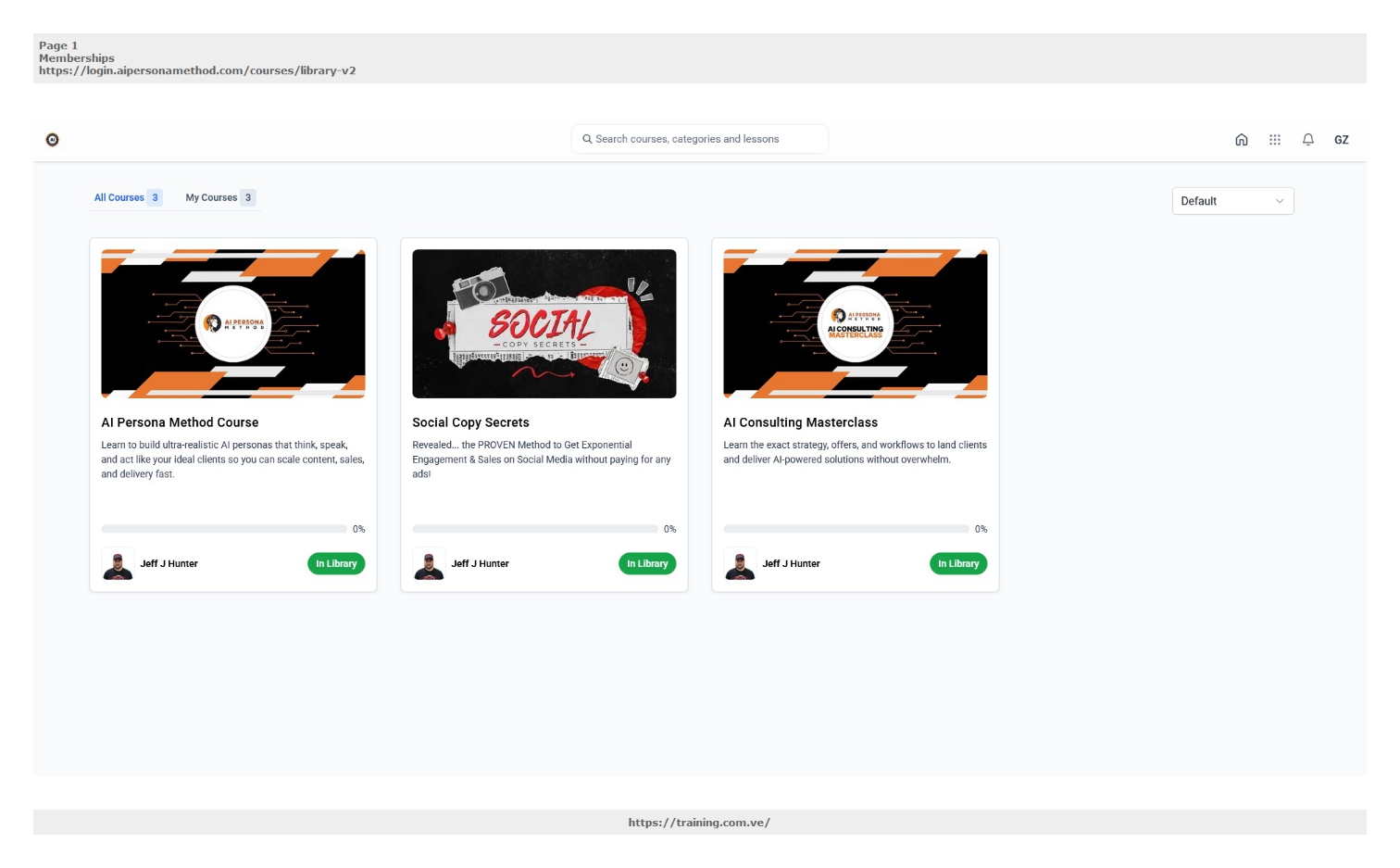Click In Library button on AI Persona Method Course
This screenshot has width=1400, height=868.
point(336,563)
